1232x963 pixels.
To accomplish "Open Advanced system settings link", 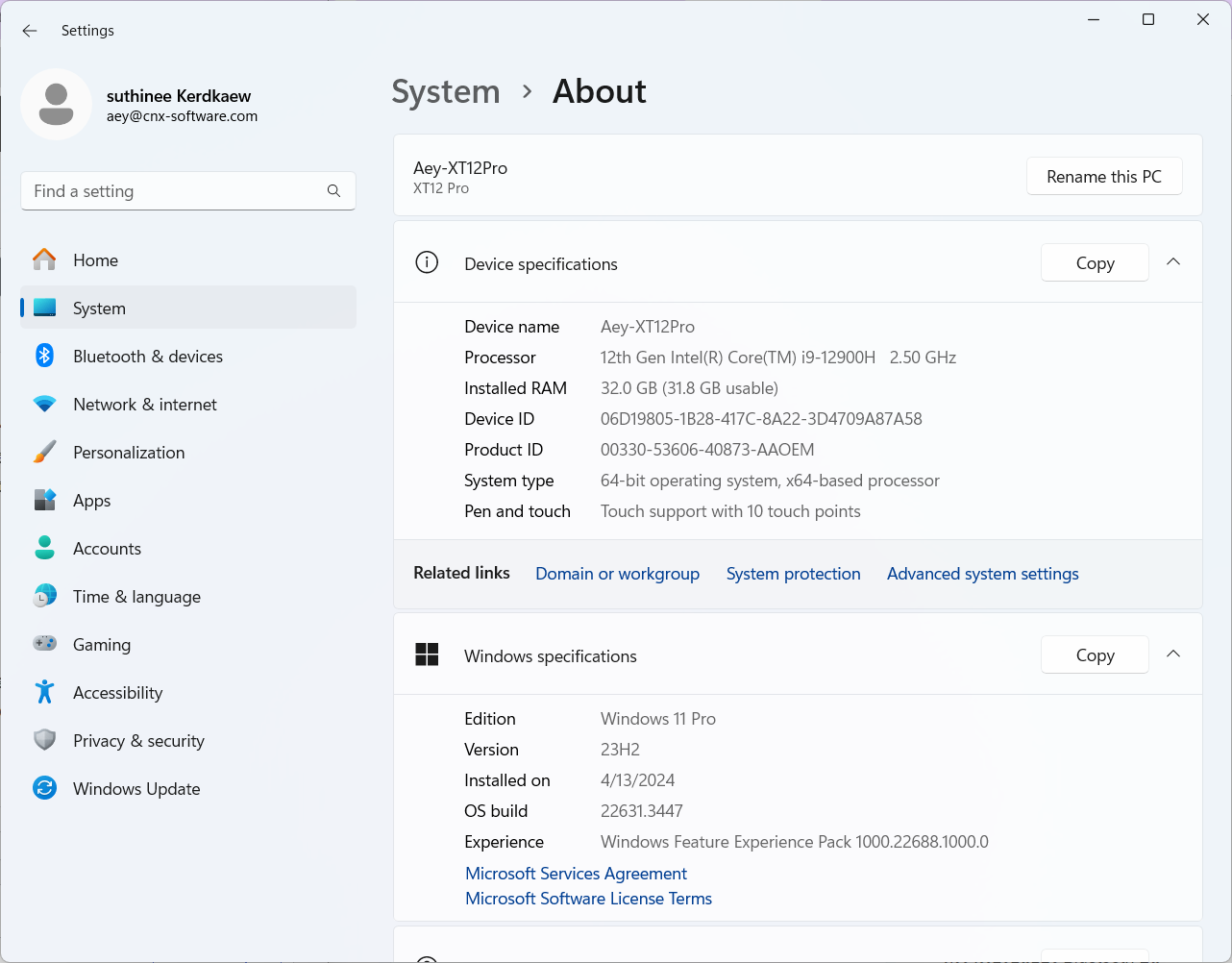I will click(982, 574).
